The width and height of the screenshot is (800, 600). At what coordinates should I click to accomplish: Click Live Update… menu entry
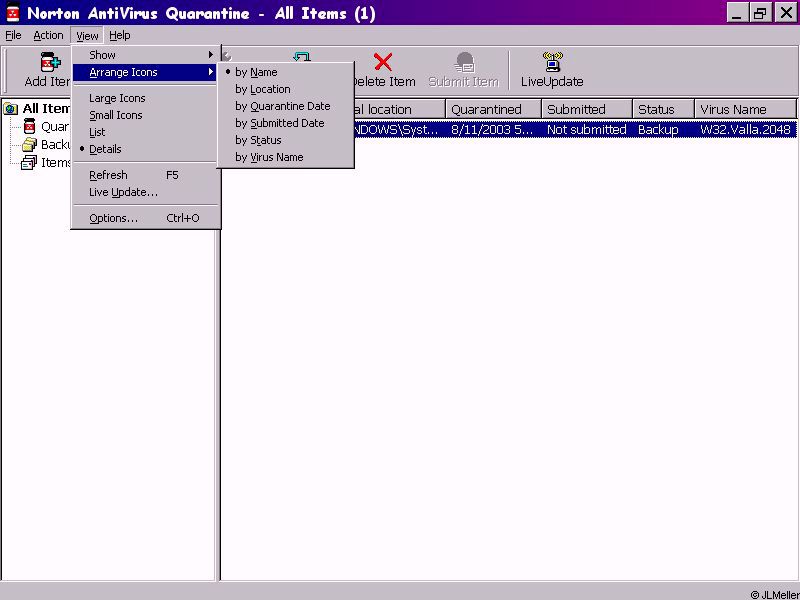[123, 192]
